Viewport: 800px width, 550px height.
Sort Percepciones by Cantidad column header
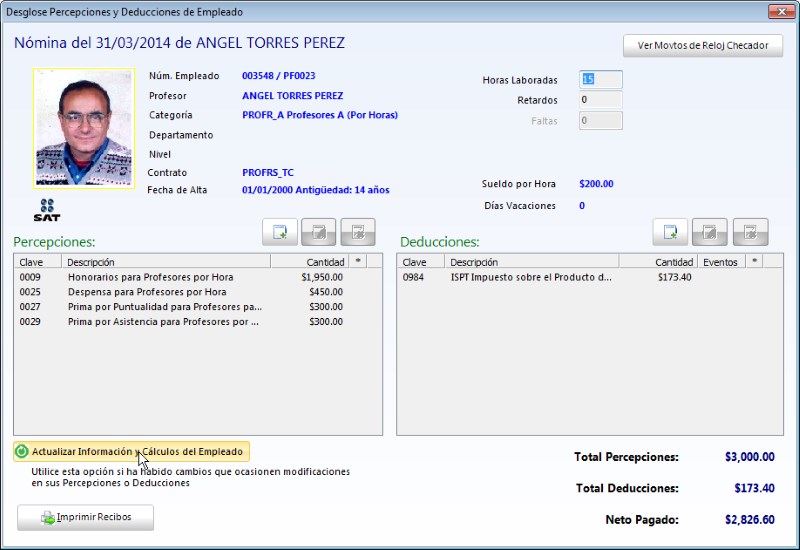point(310,262)
